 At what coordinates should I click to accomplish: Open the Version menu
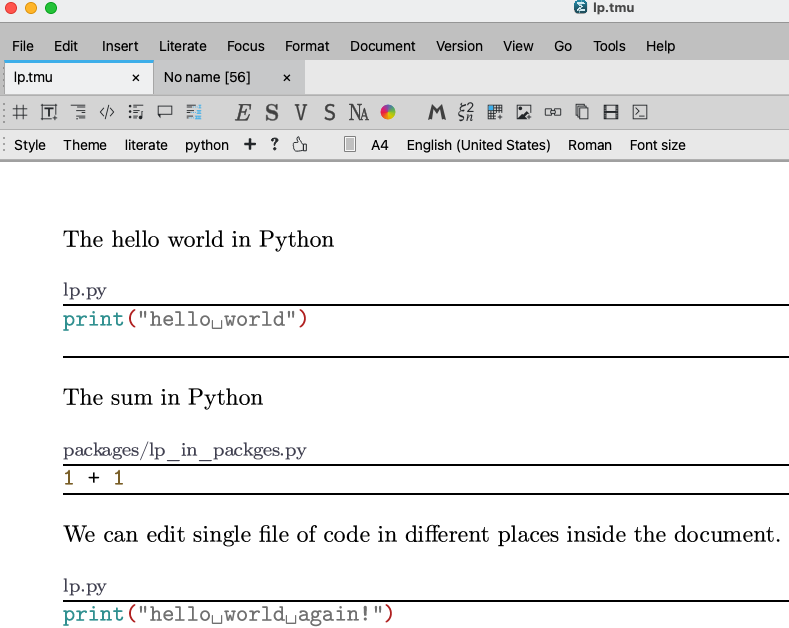[459, 46]
